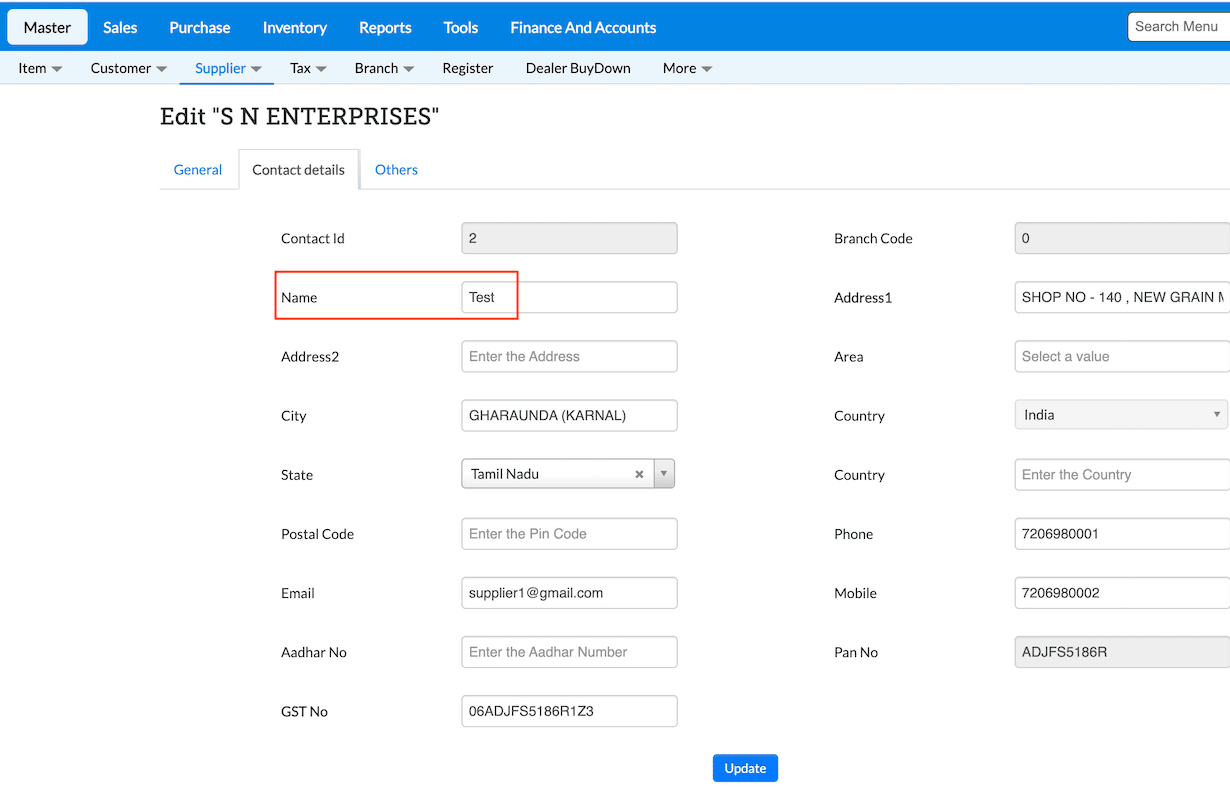
Task: Clear the Tamil Nadu state selection
Action: pos(639,474)
